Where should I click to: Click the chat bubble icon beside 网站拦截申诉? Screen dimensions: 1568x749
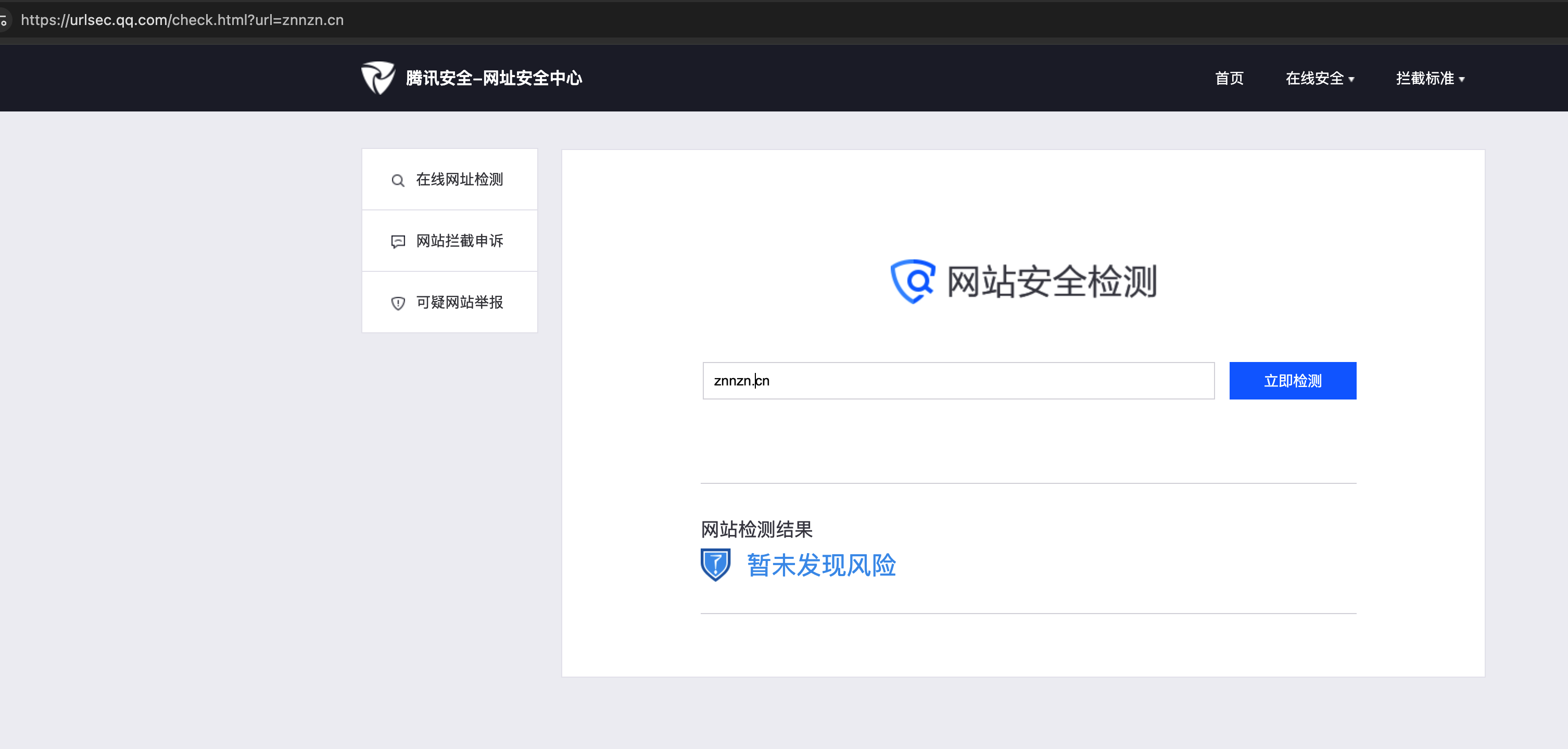(x=398, y=242)
